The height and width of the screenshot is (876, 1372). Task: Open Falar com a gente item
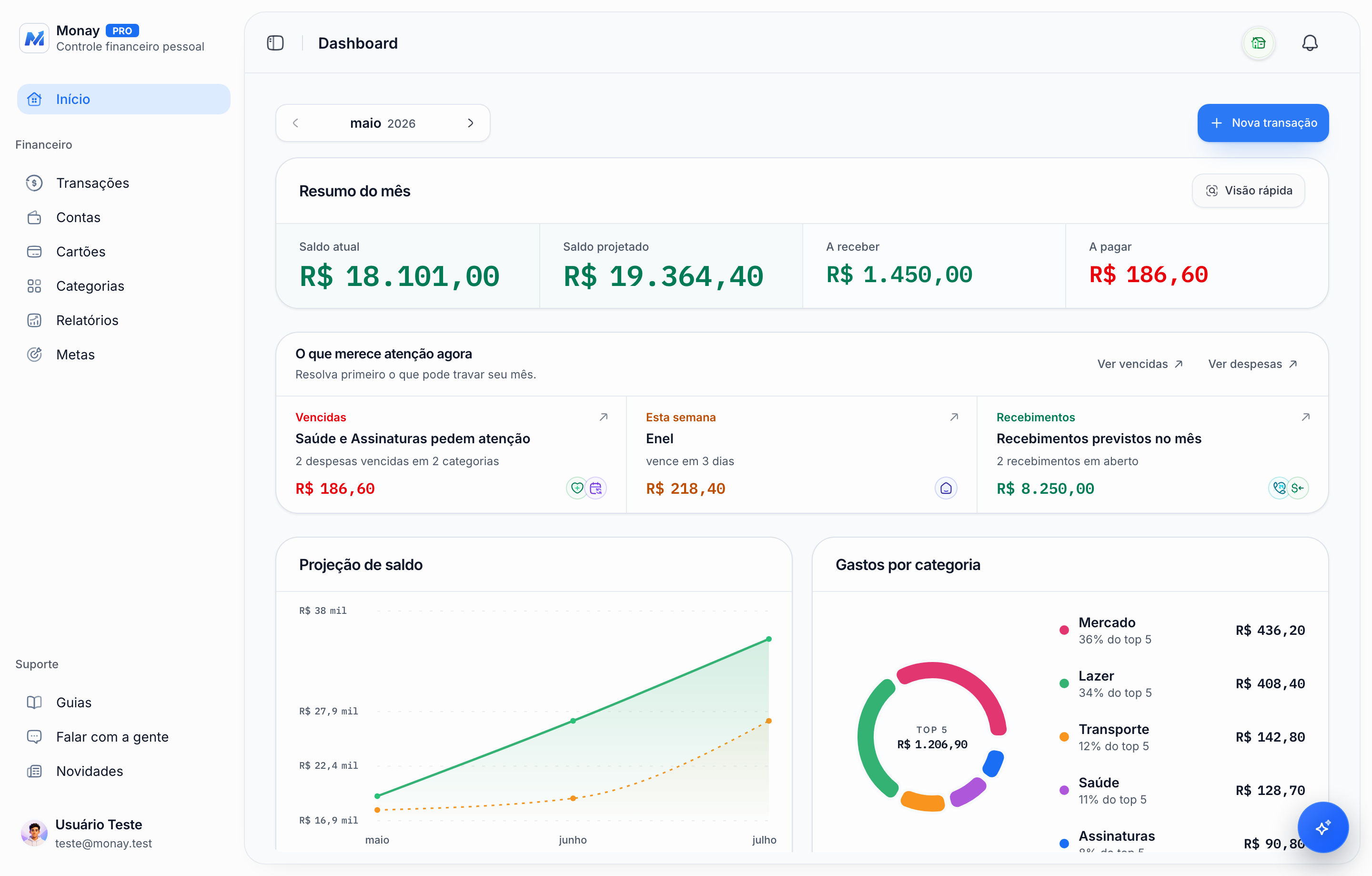(x=124, y=736)
